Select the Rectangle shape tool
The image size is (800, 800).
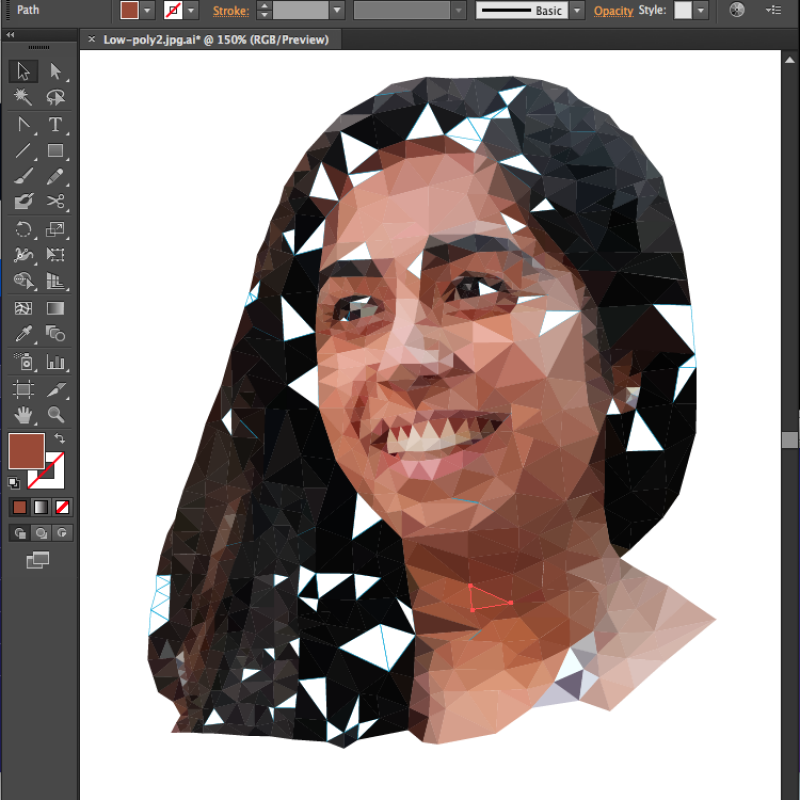[x=56, y=151]
